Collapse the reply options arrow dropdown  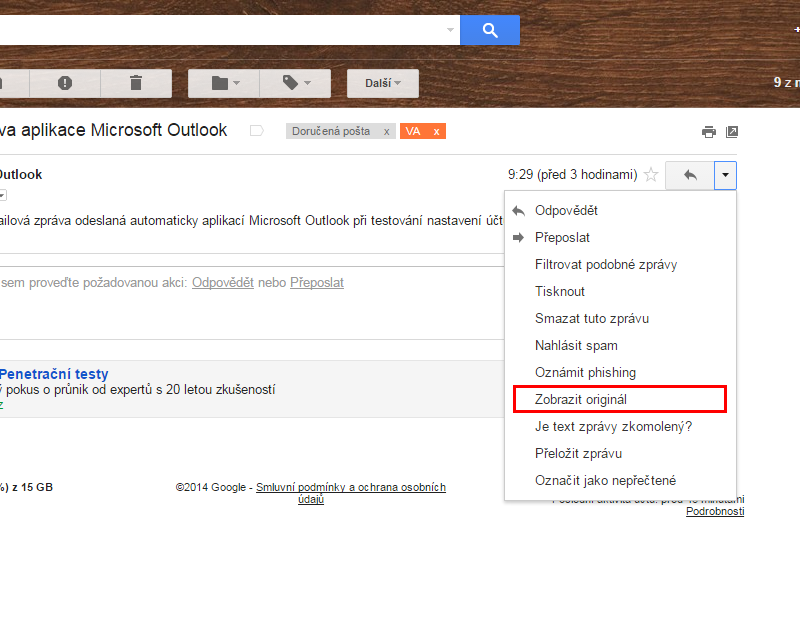pos(726,175)
